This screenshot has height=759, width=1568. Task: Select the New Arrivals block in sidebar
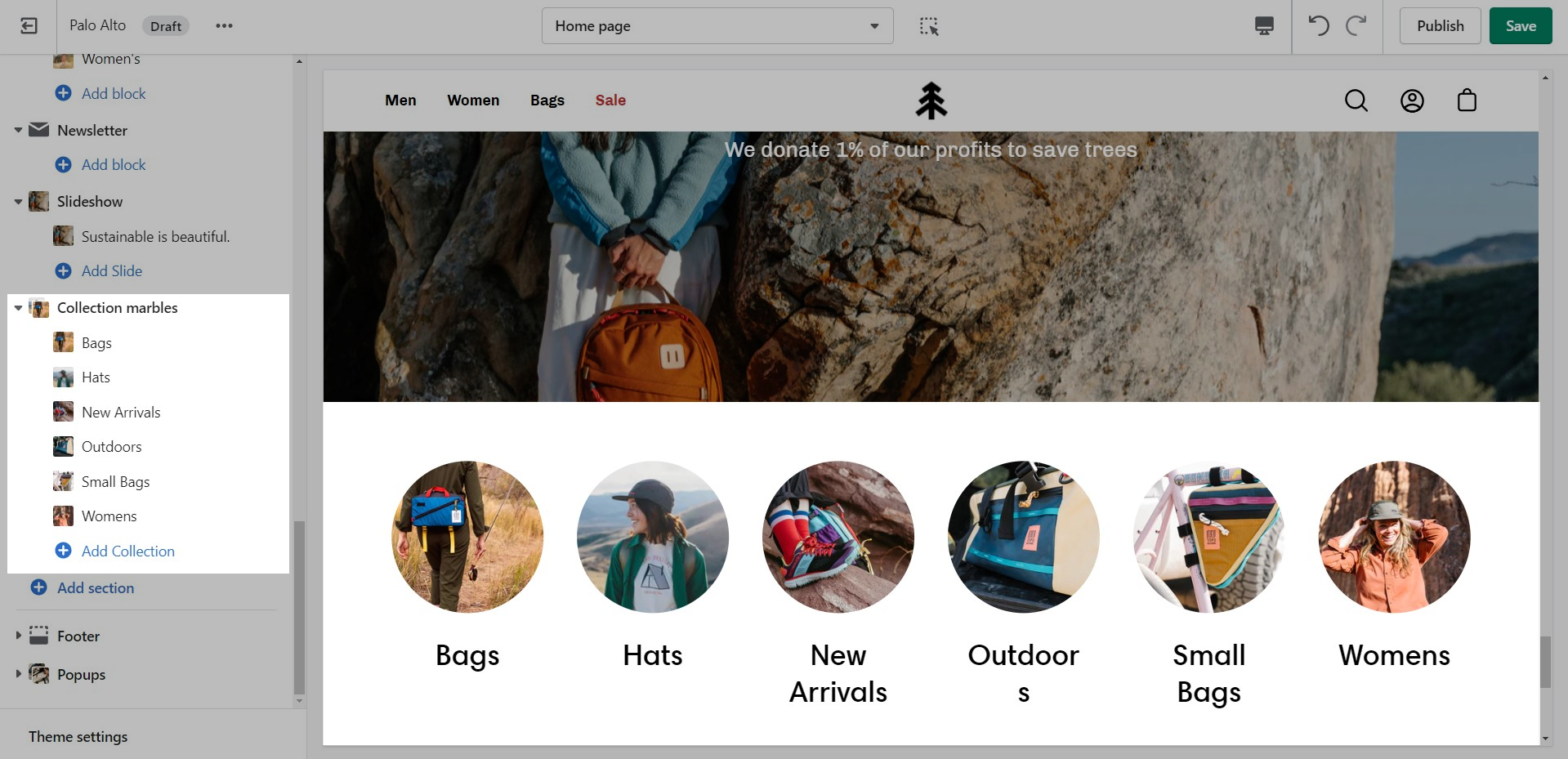tap(121, 413)
